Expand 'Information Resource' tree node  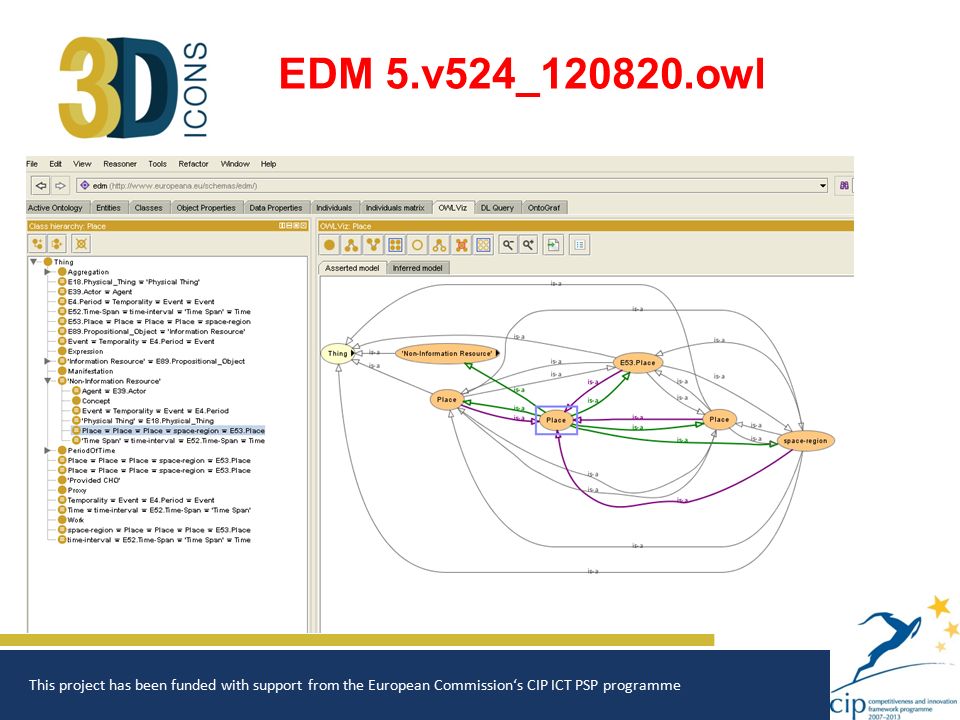[48, 361]
